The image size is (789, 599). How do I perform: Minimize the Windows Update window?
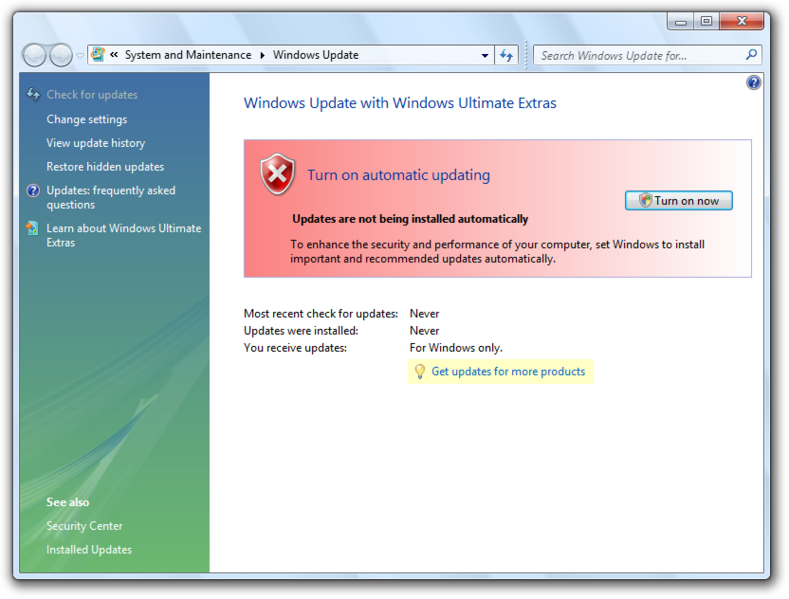(x=681, y=21)
